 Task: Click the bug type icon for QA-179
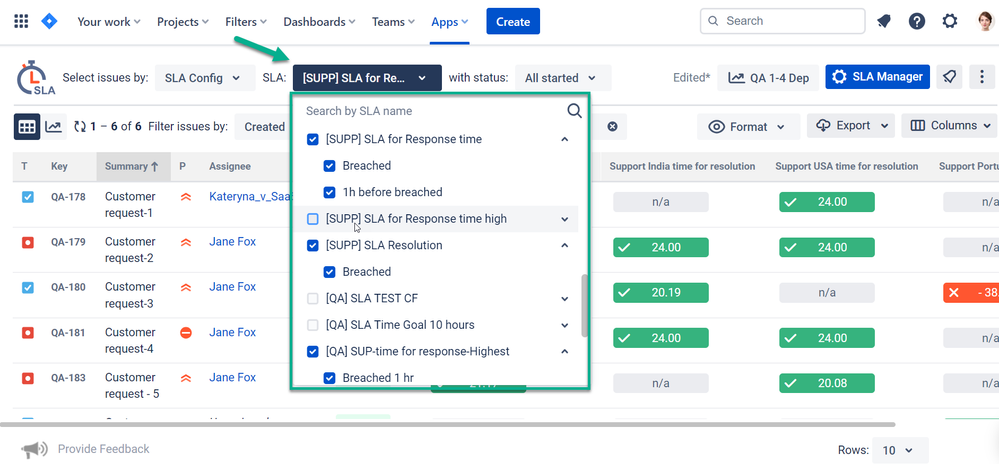[27, 242]
